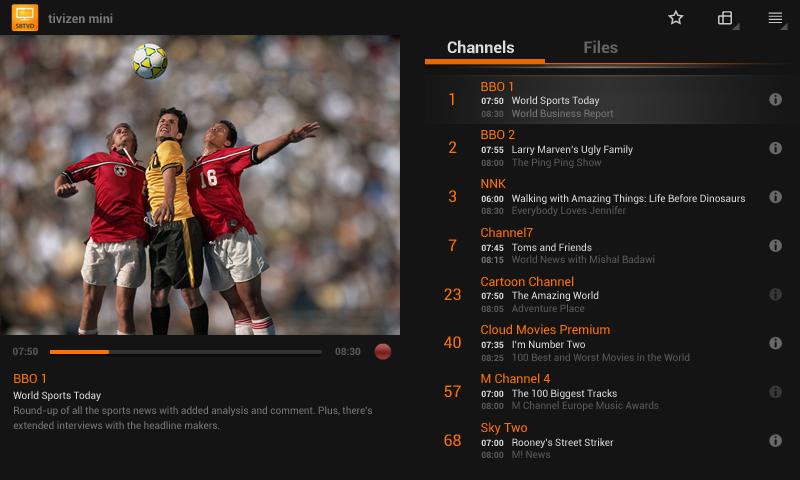Select channel BBO 2 name

(x=497, y=135)
